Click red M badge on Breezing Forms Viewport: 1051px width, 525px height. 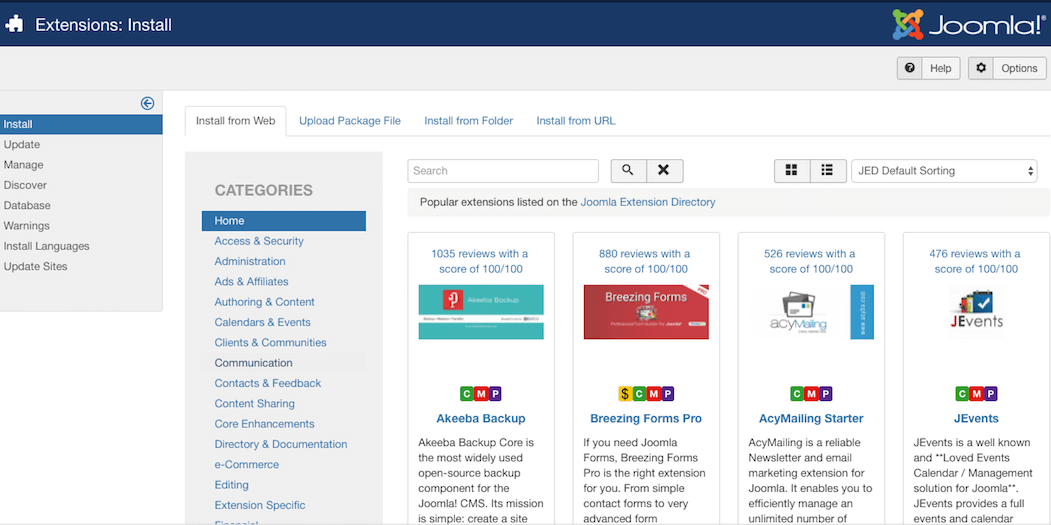[654, 394]
